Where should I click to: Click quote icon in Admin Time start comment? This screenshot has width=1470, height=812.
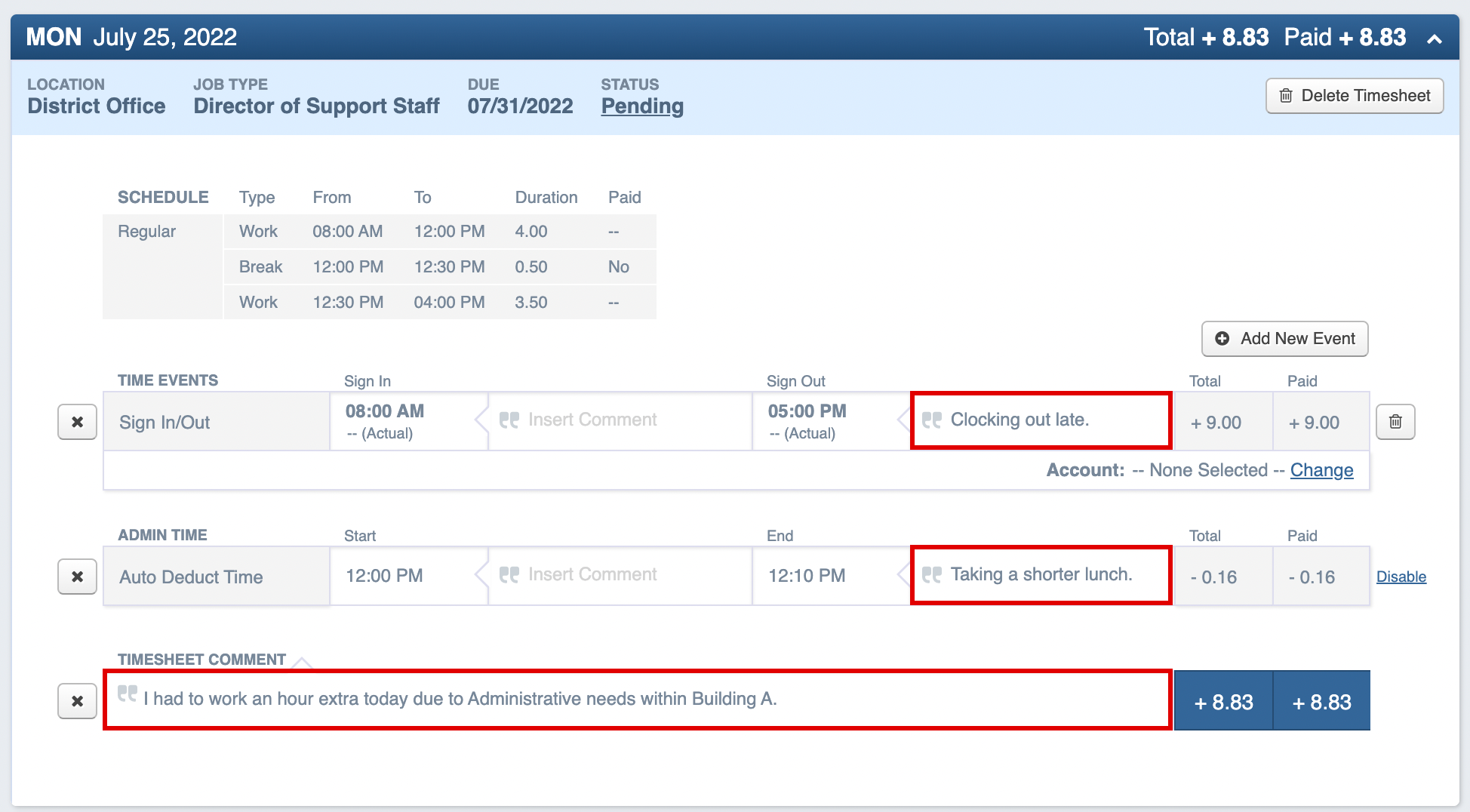[509, 575]
